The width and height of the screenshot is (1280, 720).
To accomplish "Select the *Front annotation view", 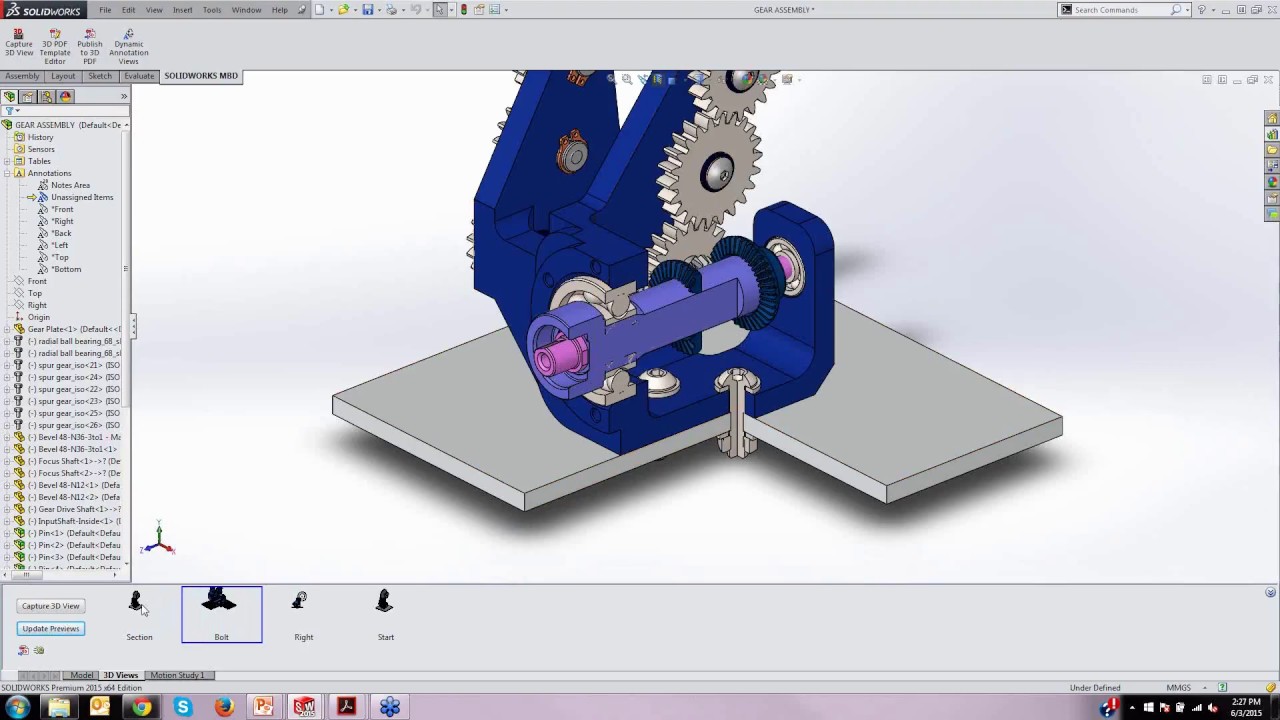I will tap(63, 209).
